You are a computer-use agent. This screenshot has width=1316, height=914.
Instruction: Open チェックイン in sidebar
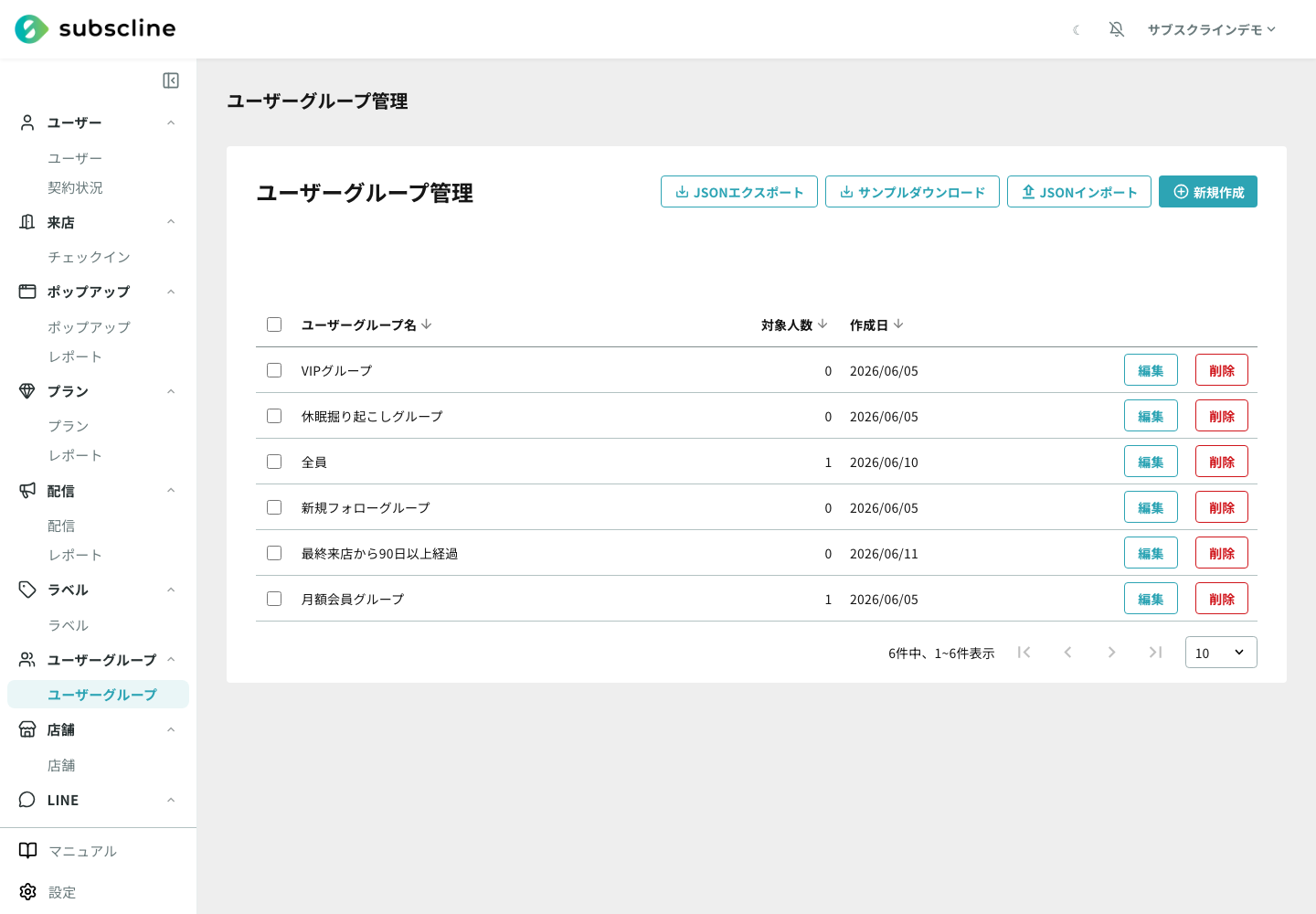tap(89, 257)
